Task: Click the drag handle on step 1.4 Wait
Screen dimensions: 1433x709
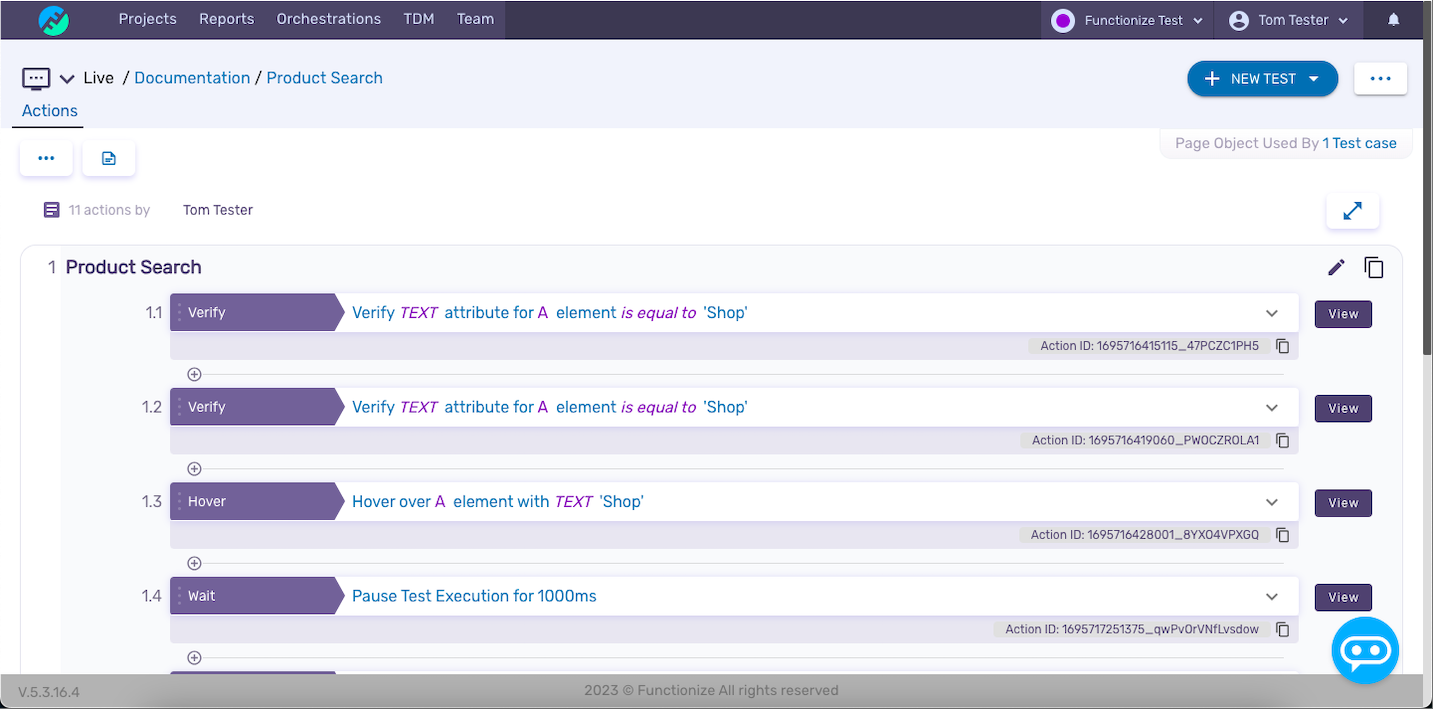Action: 179,596
